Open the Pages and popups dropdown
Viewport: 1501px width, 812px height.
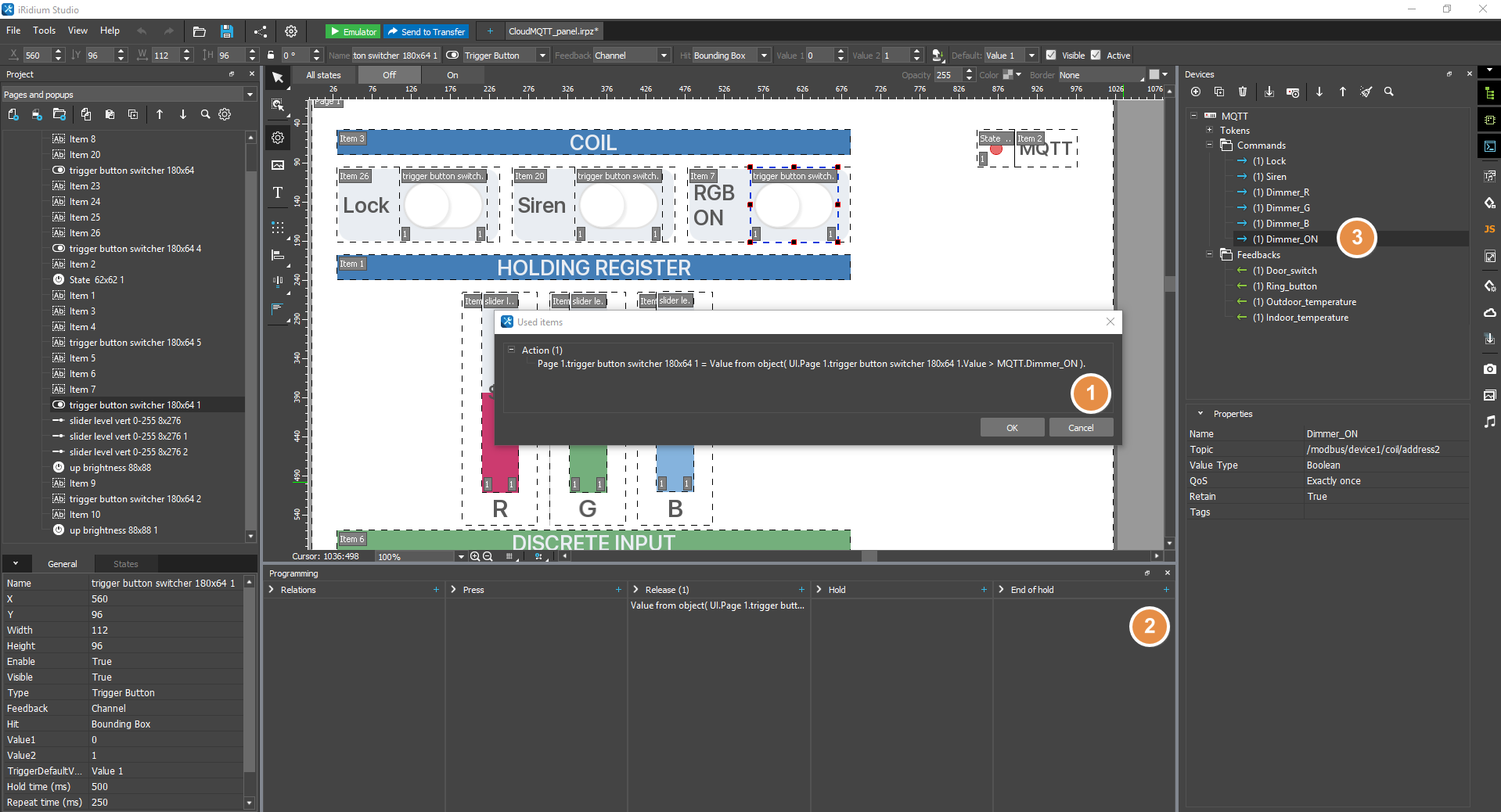tap(250, 95)
